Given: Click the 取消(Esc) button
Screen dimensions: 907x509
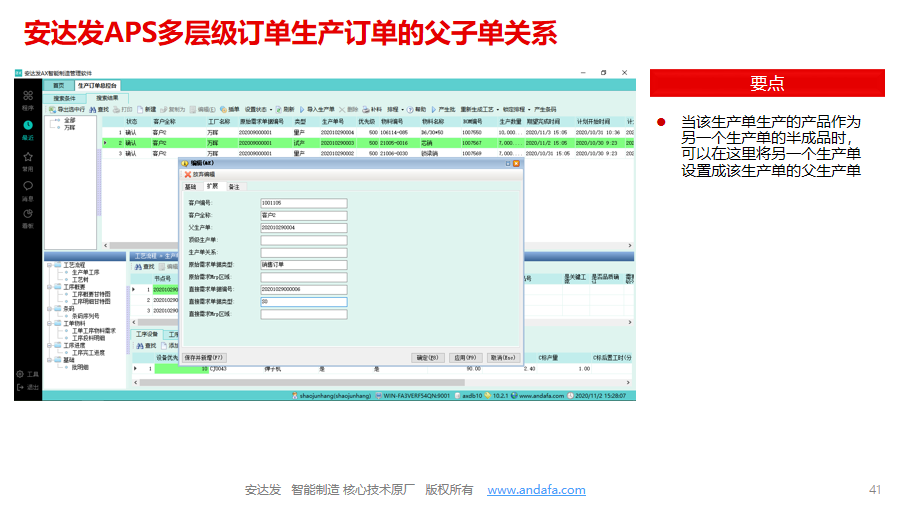Looking at the screenshot, I should 503,358.
